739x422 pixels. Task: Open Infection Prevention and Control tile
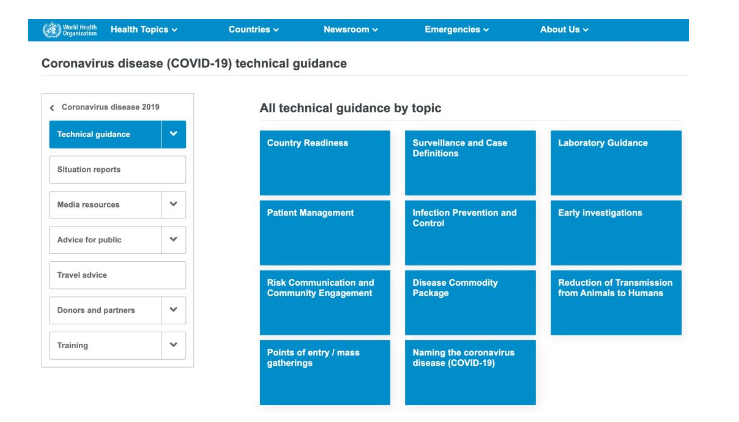point(470,232)
